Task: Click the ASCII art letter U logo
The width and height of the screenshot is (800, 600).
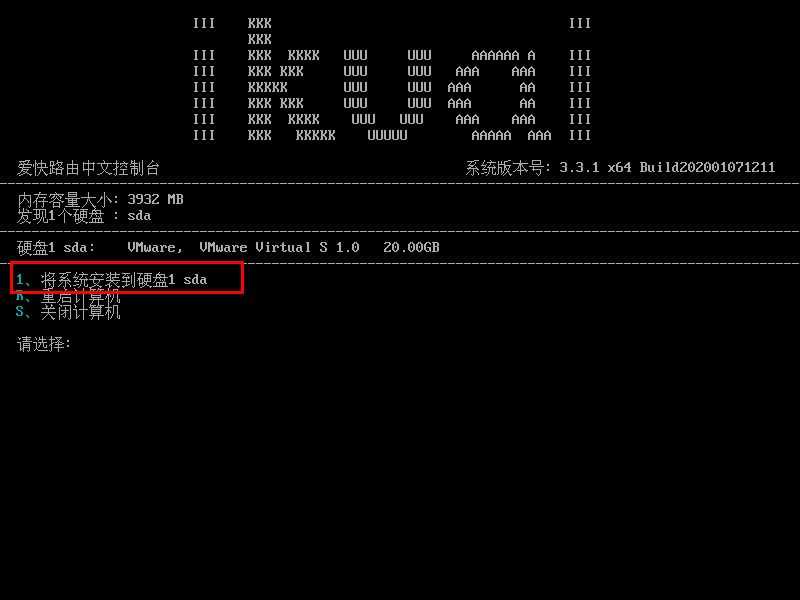Action: (x=387, y=95)
